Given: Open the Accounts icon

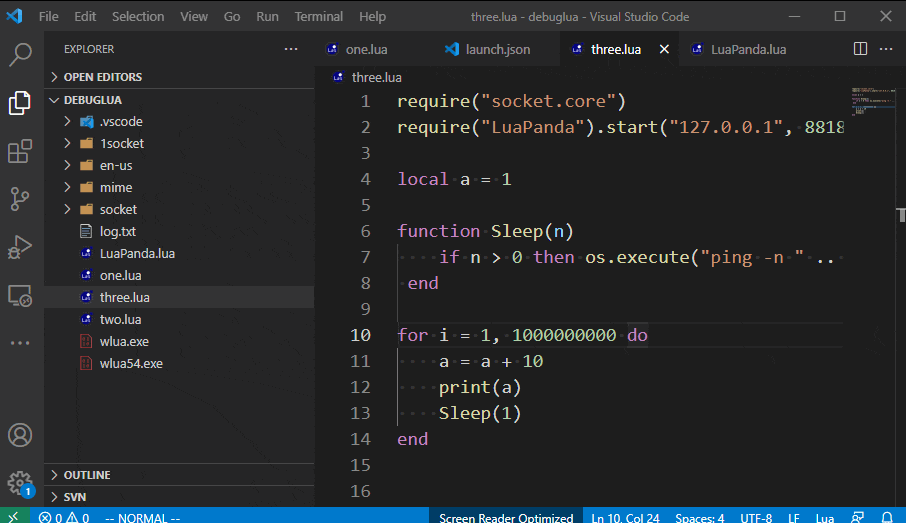Looking at the screenshot, I should coord(20,435).
